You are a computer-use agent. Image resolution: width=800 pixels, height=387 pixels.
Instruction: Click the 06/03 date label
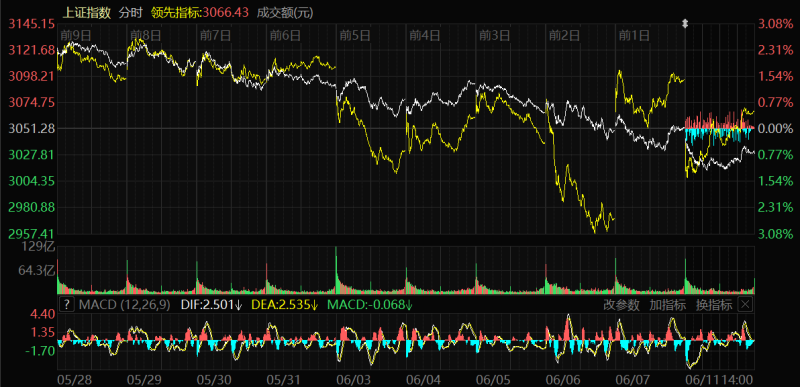click(354, 379)
